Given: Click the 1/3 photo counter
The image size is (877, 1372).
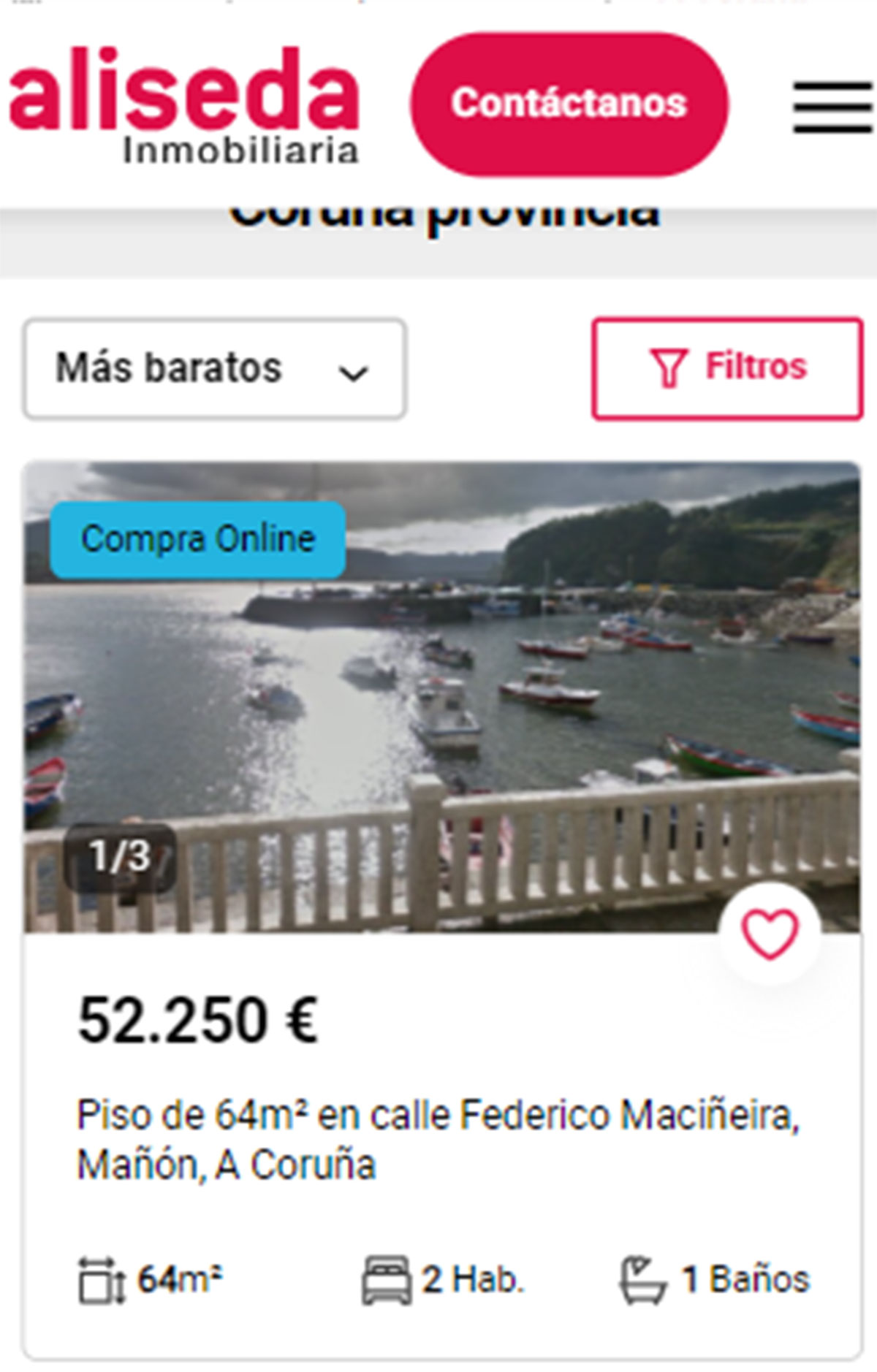Looking at the screenshot, I should point(120,856).
